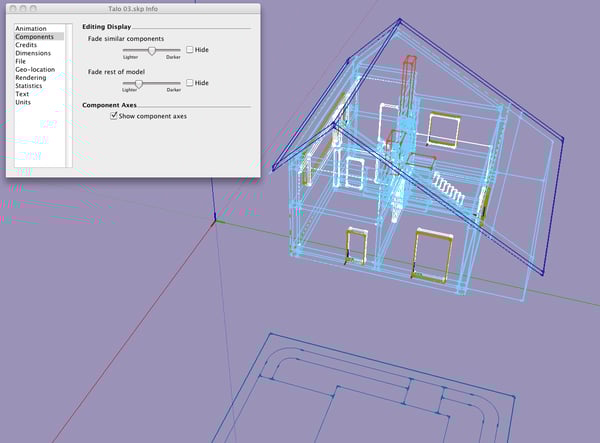
Task: Choose File in the info sidebar
Action: coord(21,61)
